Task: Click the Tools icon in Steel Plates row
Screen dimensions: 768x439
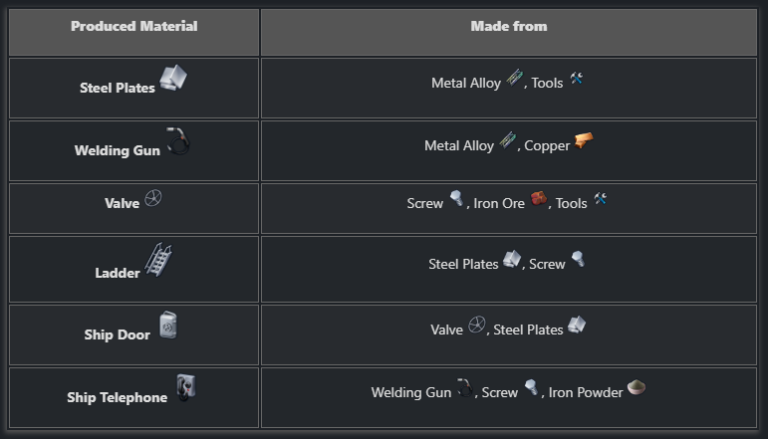Action: tap(576, 79)
